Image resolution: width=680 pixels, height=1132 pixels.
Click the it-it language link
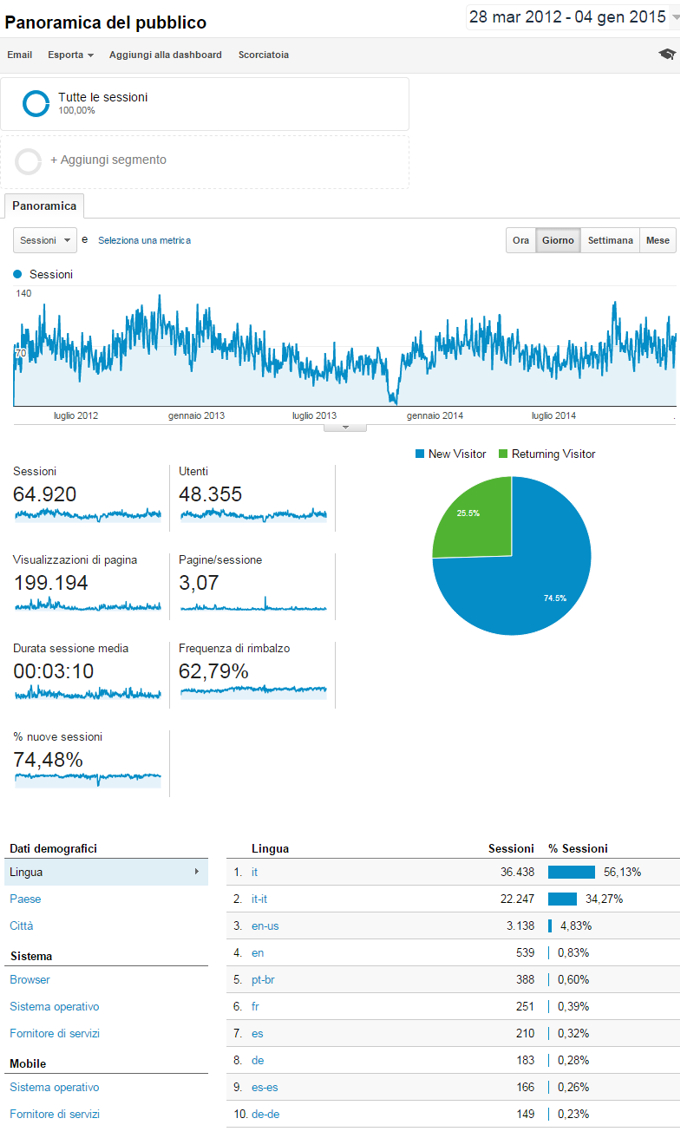pyautogui.click(x=259, y=899)
